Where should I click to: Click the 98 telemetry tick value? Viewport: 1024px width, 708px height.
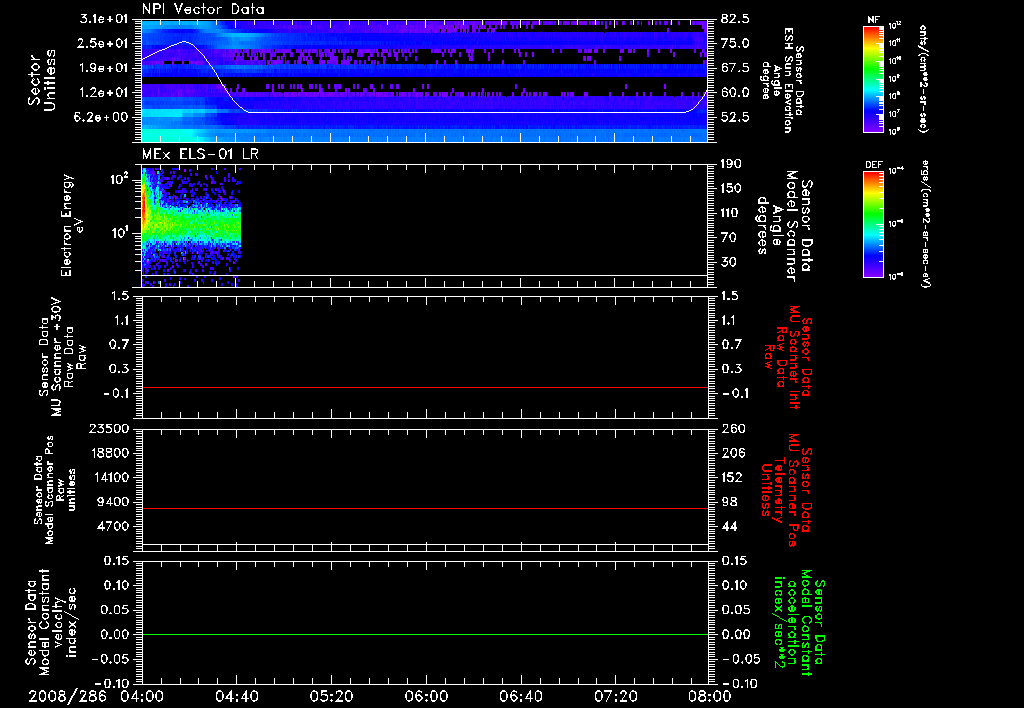point(728,502)
